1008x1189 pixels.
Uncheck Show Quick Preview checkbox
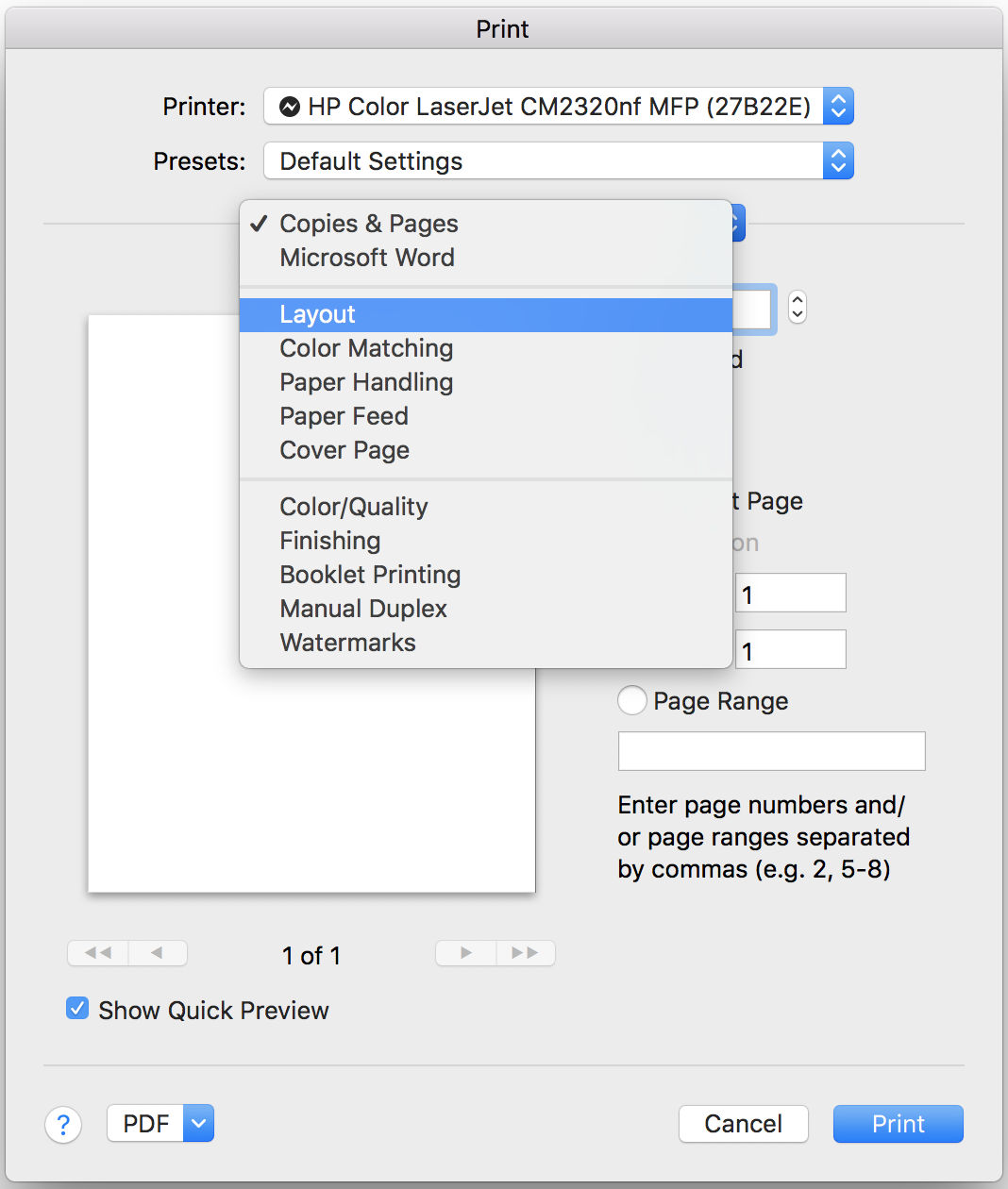pyautogui.click(x=77, y=1009)
